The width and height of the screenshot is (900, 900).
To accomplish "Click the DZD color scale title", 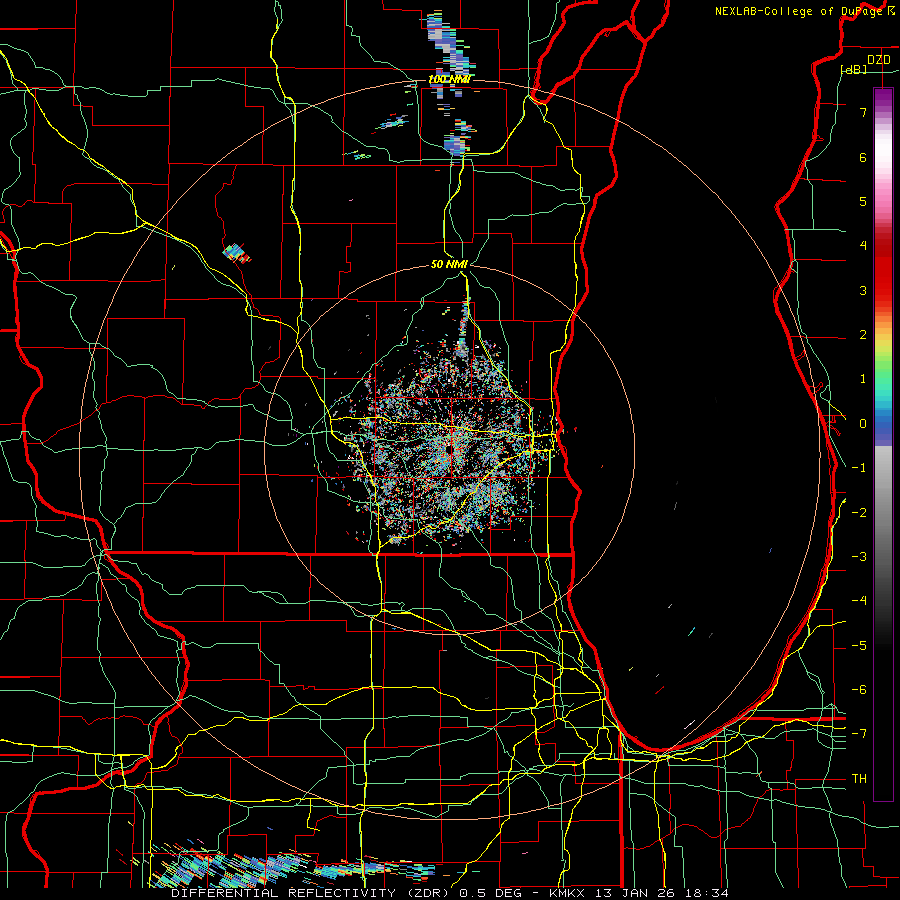I will coord(878,60).
